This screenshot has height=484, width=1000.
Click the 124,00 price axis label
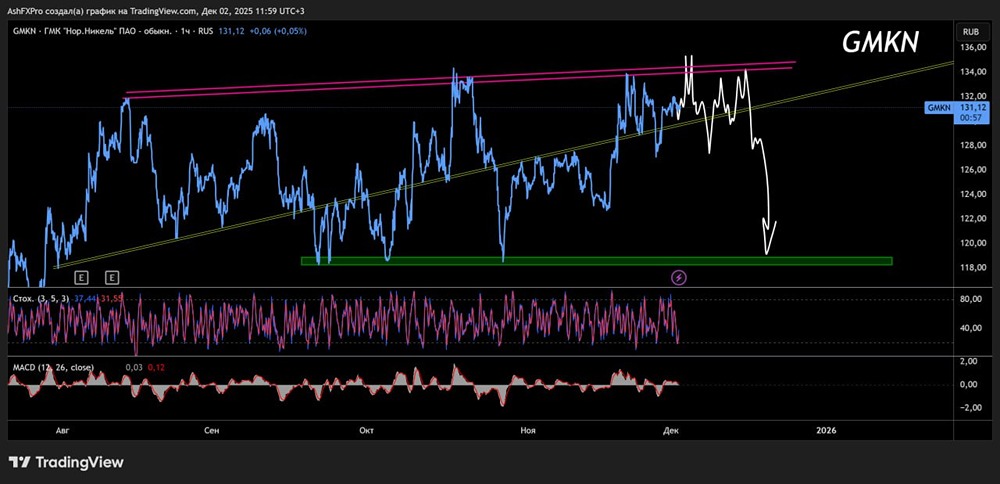(x=972, y=194)
